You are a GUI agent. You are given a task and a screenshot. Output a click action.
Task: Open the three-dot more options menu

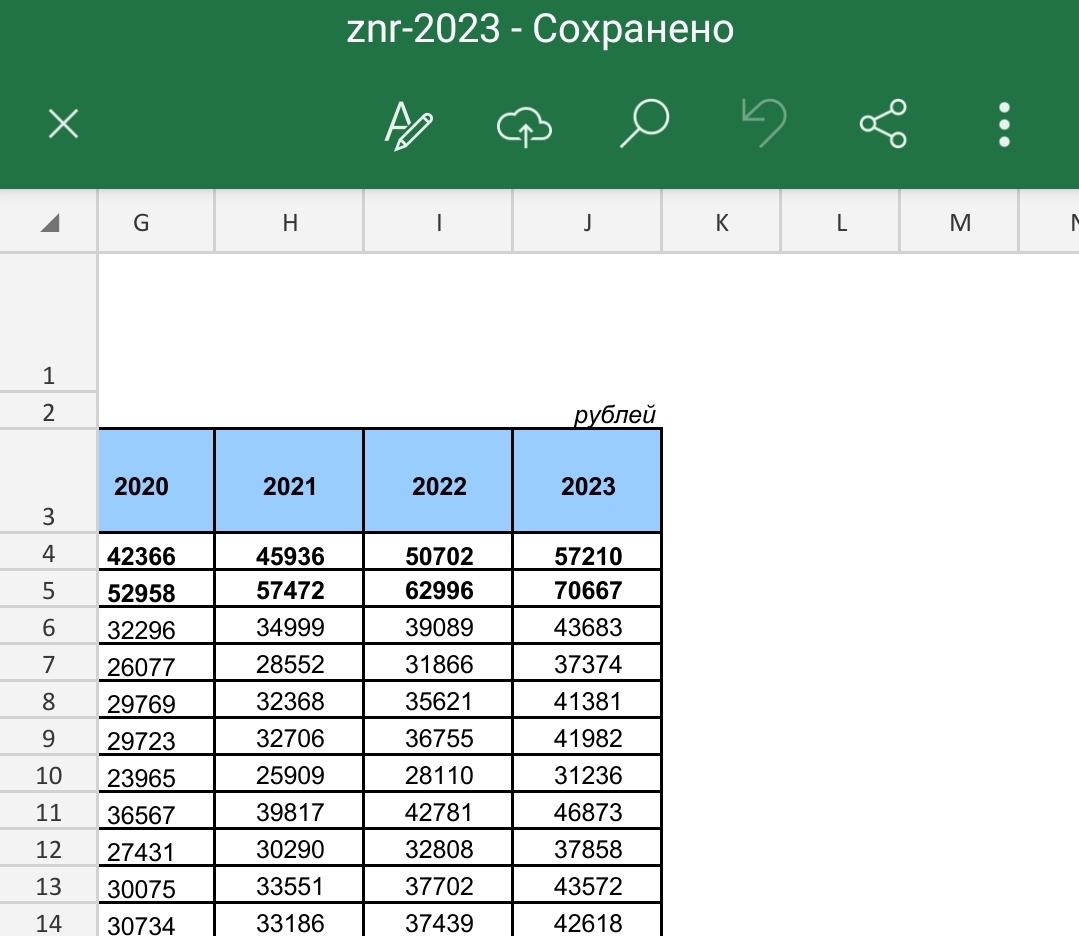tap(1004, 125)
